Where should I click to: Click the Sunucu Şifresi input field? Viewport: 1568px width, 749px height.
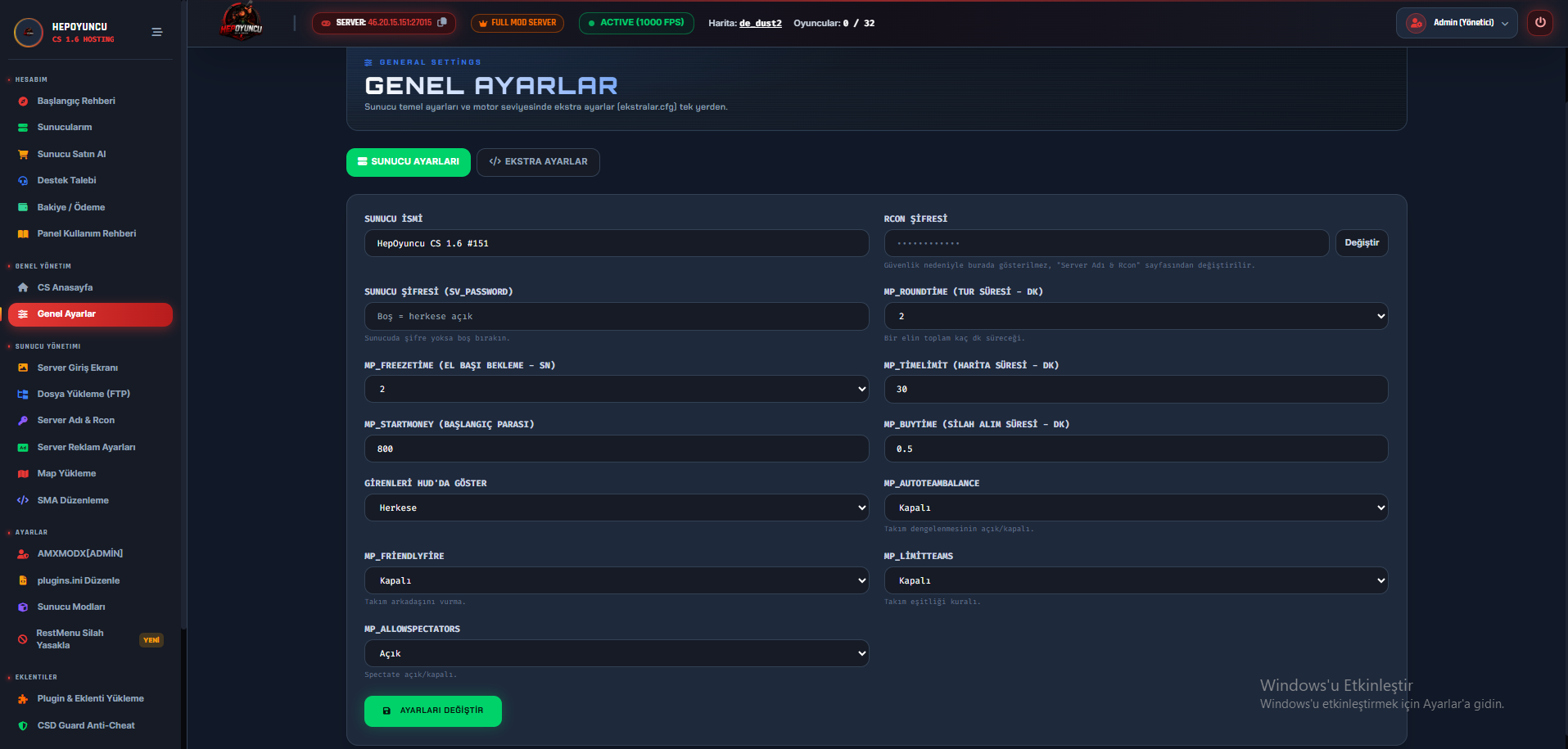click(617, 316)
